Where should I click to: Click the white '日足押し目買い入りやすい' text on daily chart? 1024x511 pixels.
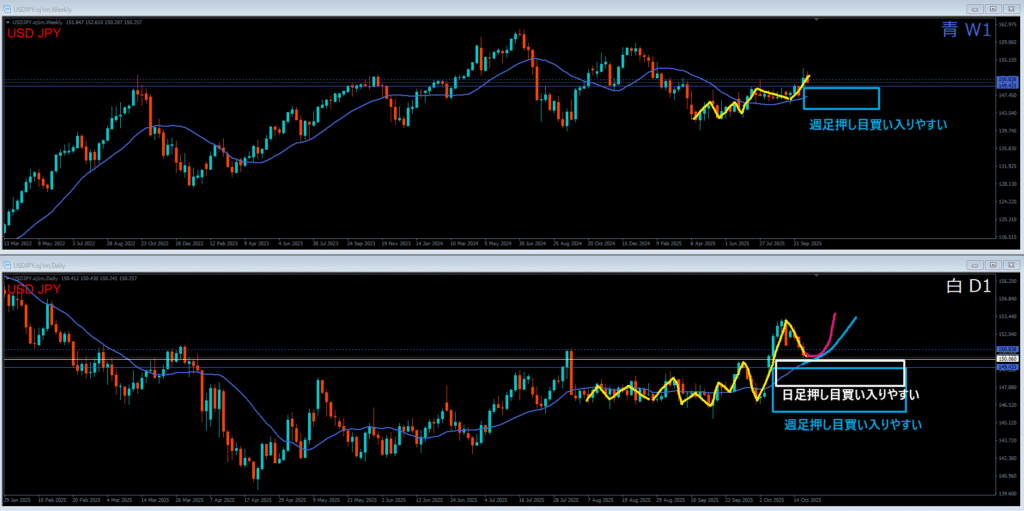849,395
